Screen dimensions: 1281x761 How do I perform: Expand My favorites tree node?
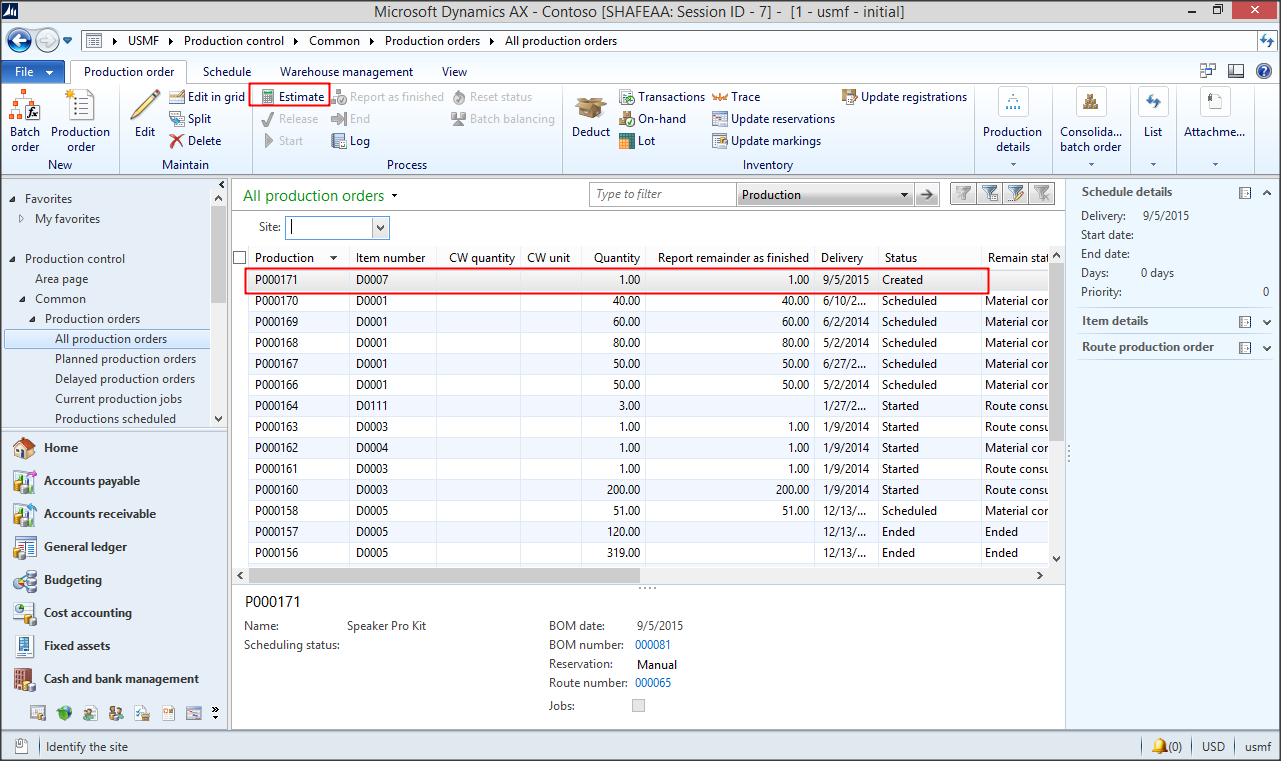(x=21, y=219)
